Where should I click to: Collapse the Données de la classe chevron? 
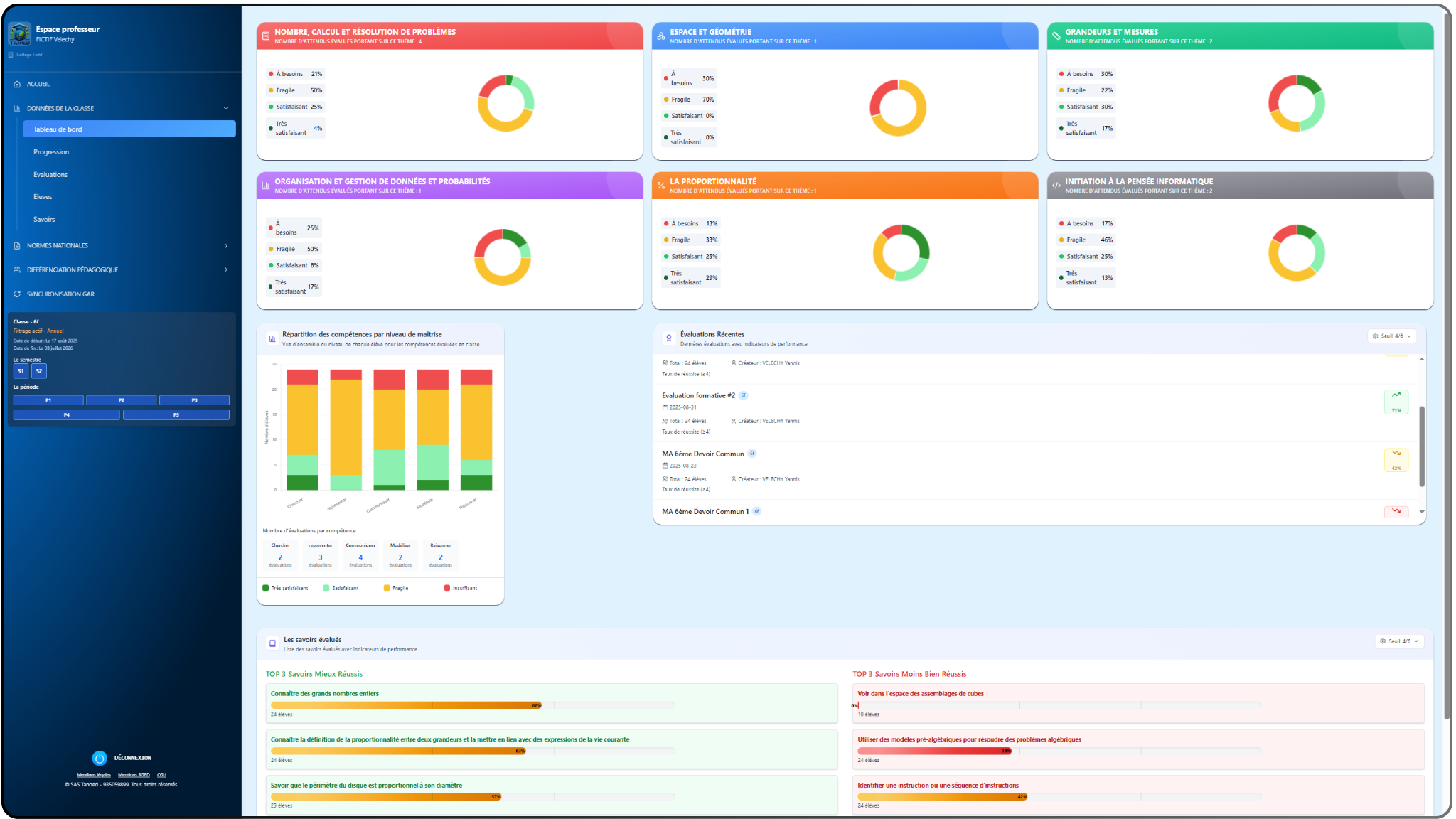pos(226,108)
